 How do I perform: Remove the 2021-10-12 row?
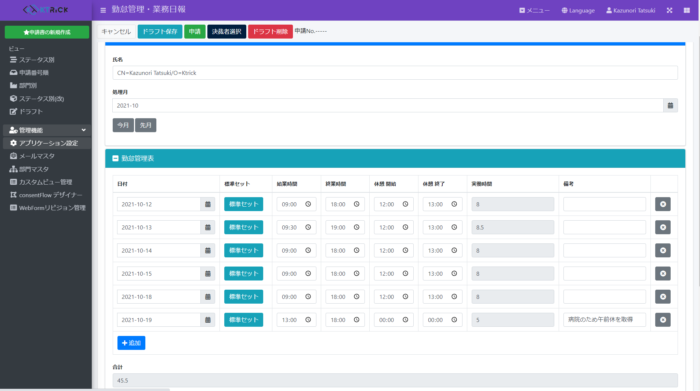coord(663,204)
